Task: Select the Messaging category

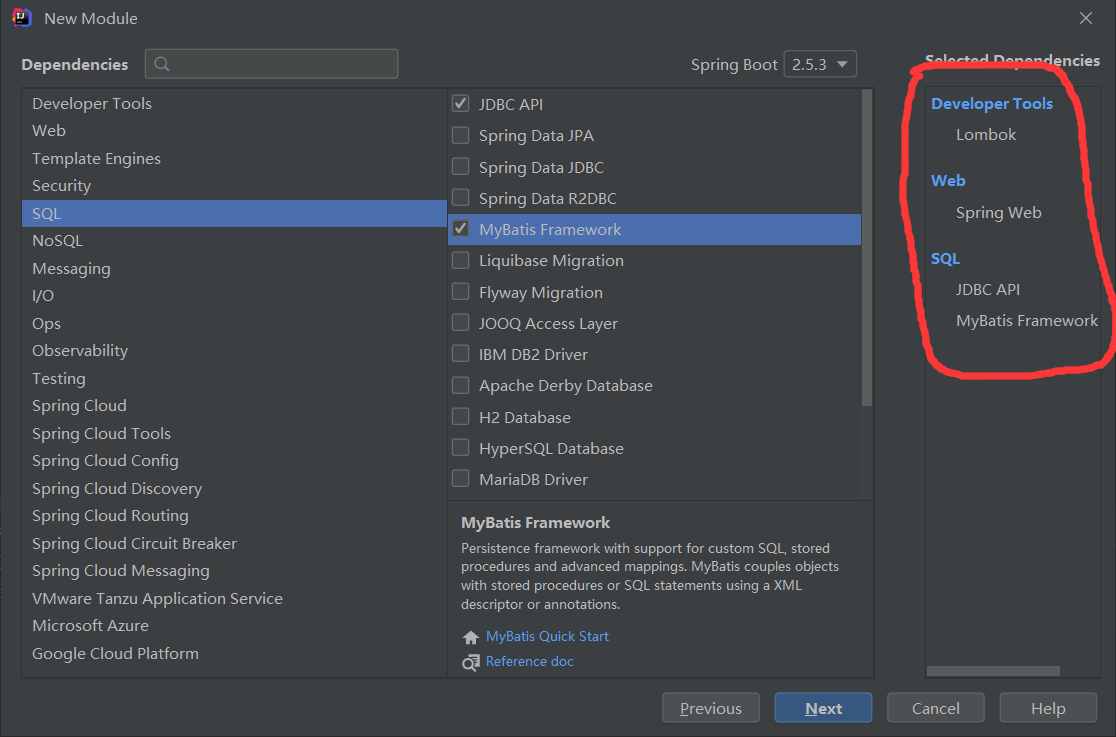Action: click(x=234, y=268)
